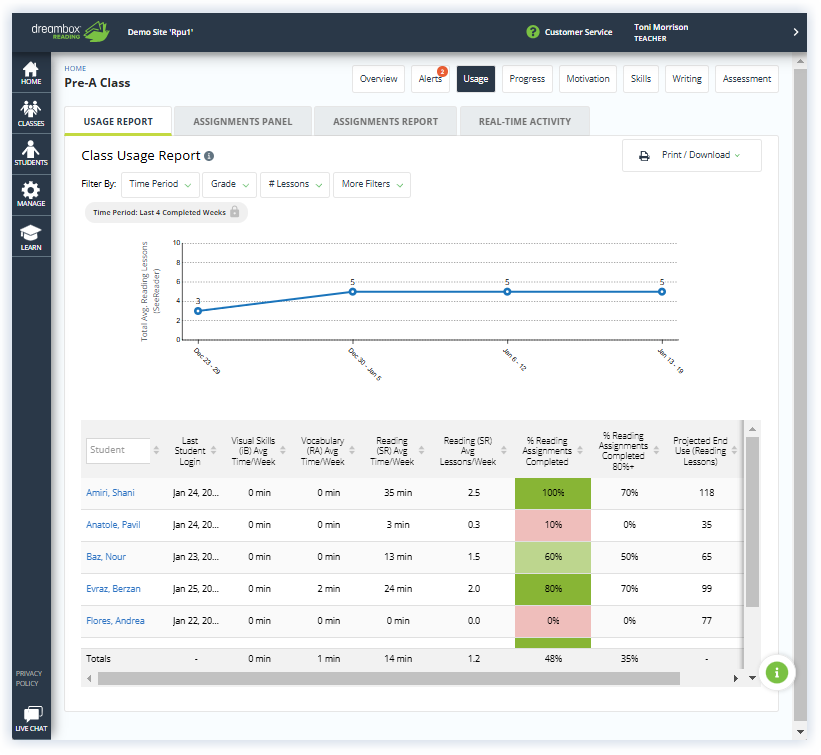Open the HOME section in the sidebar
Screen dimensions: 821x755
click(30, 73)
